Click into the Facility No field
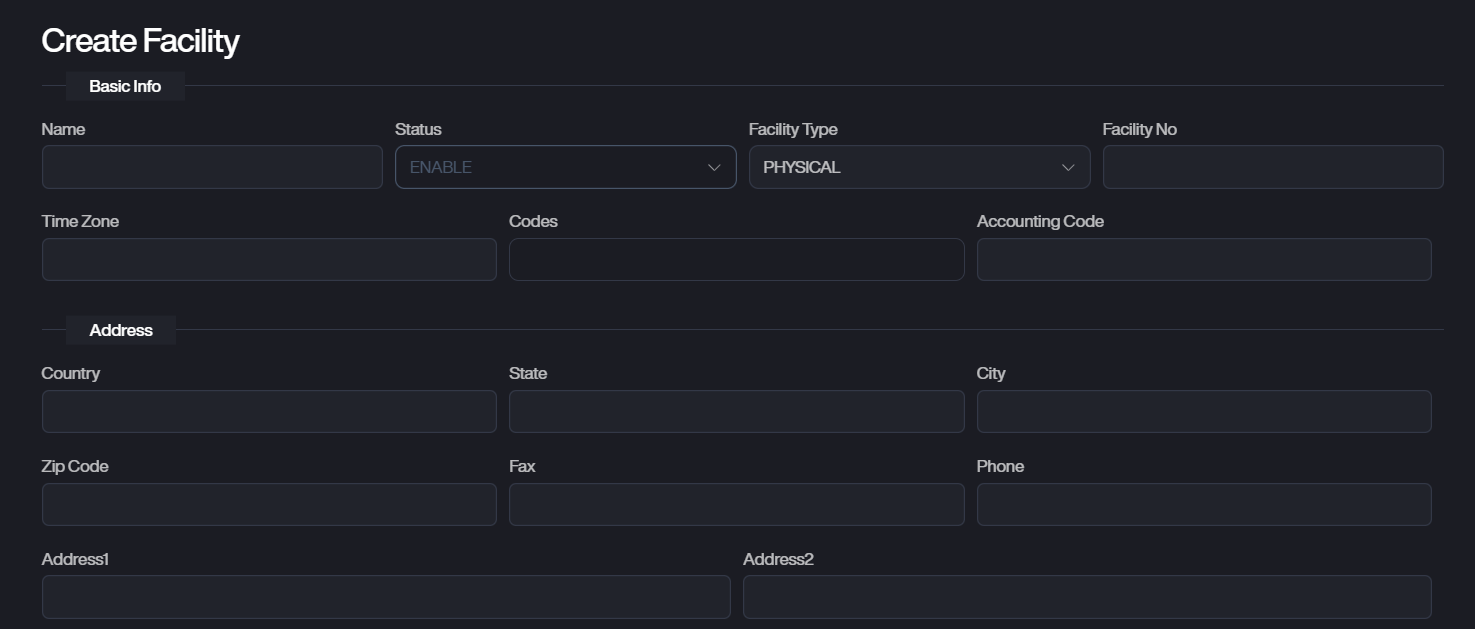 pyautogui.click(x=1272, y=167)
